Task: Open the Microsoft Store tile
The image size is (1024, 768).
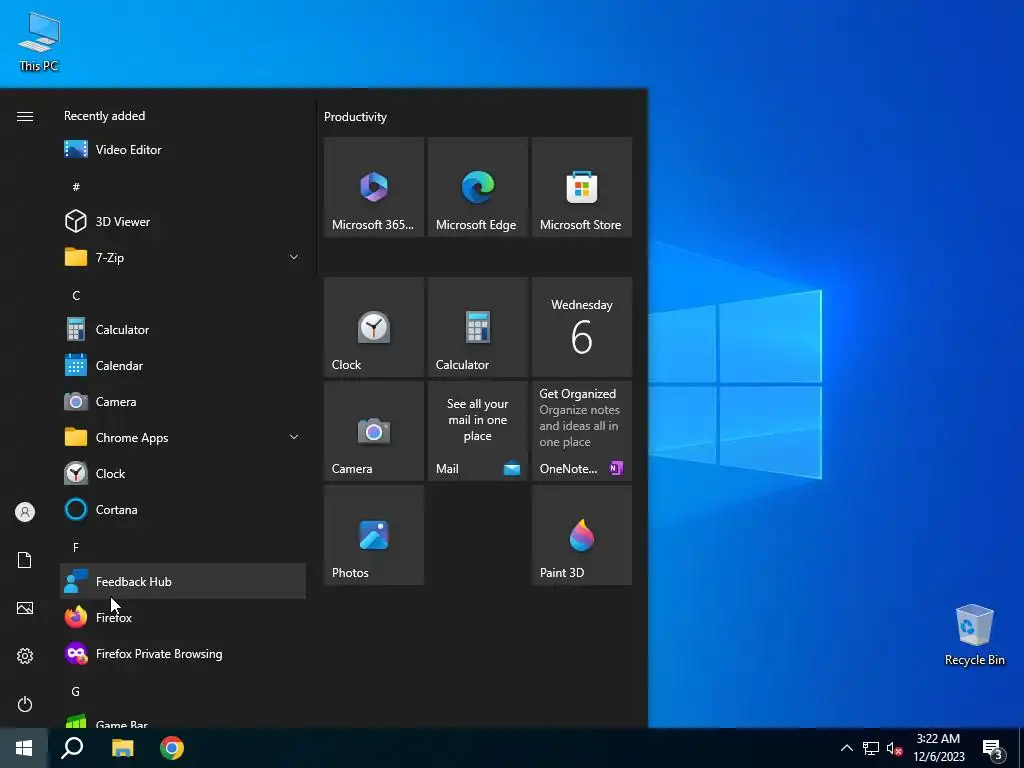Action: pos(582,187)
